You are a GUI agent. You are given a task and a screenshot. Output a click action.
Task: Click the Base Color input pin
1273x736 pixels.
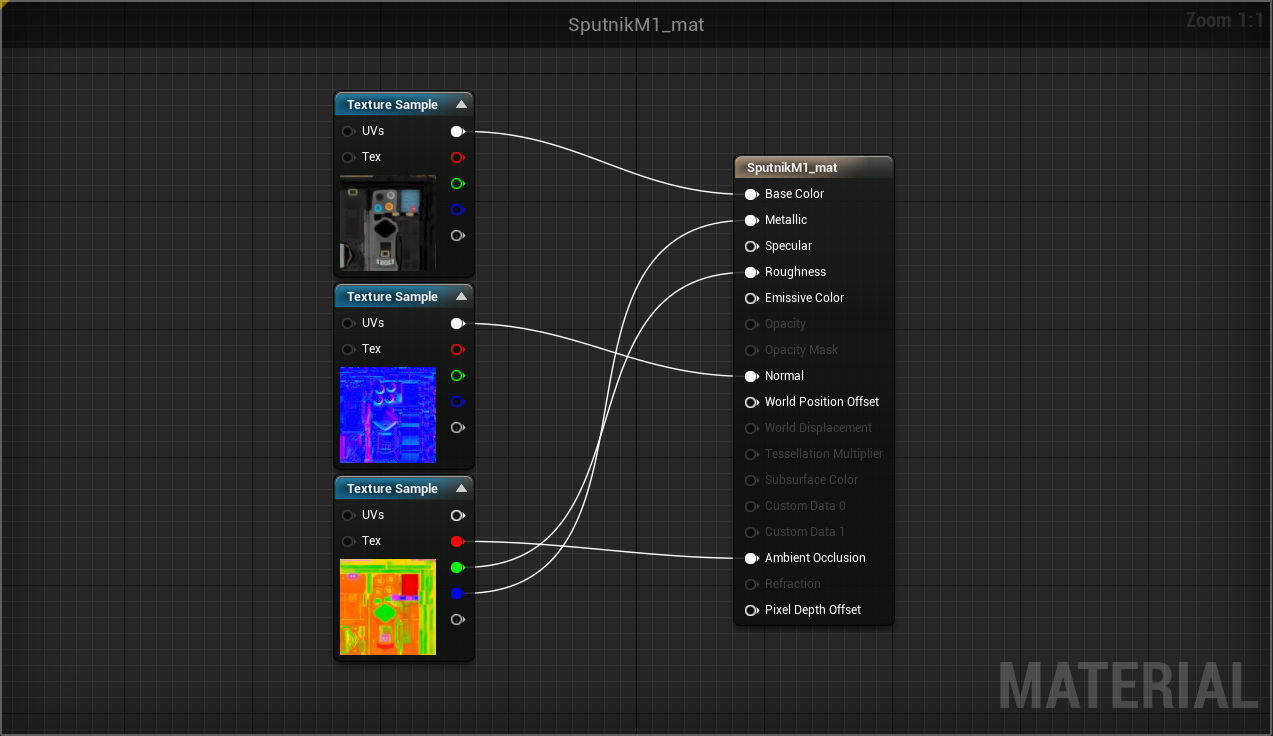coord(751,194)
